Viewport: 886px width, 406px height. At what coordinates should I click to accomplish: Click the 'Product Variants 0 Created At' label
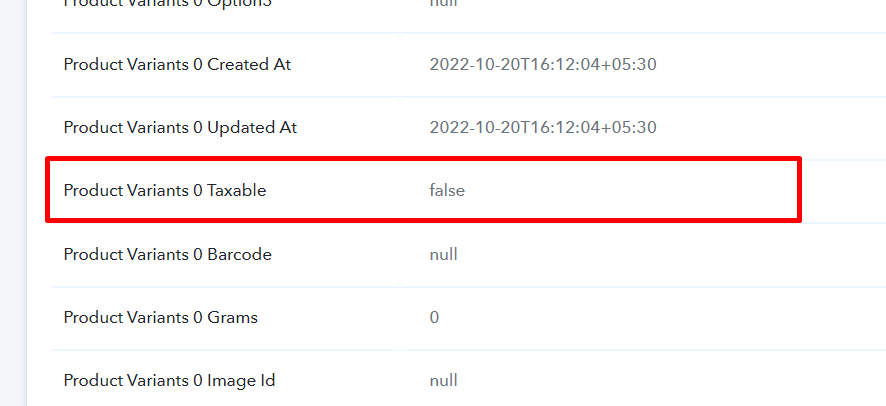point(177,64)
